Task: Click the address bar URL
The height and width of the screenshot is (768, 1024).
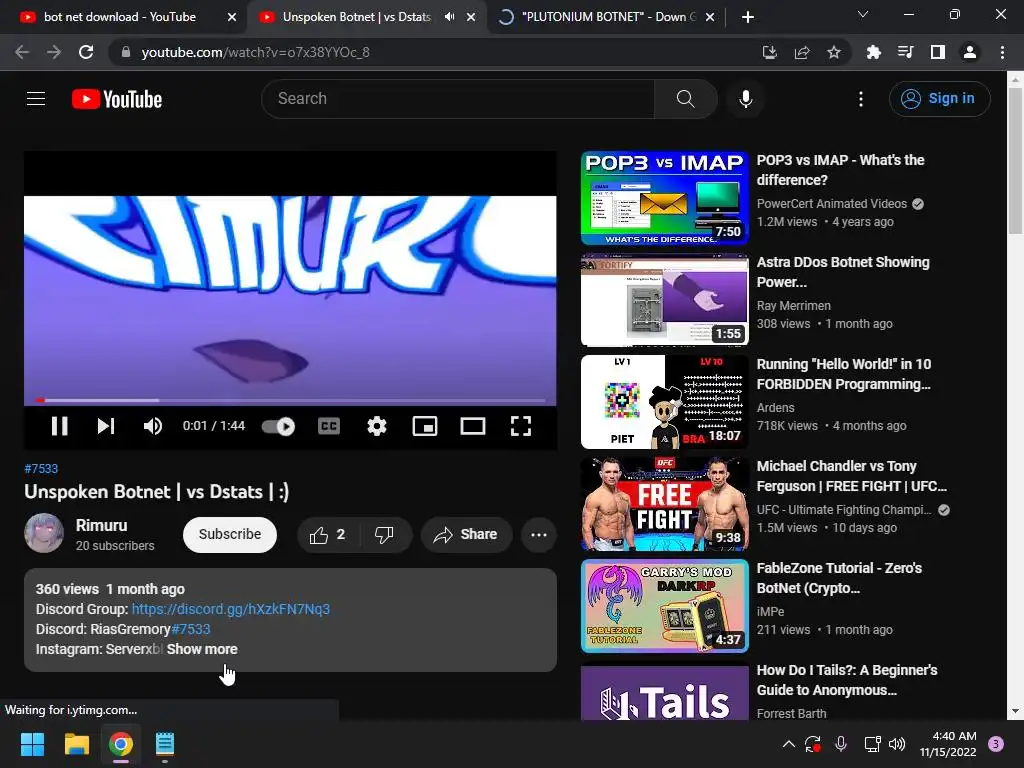Action: point(255,52)
